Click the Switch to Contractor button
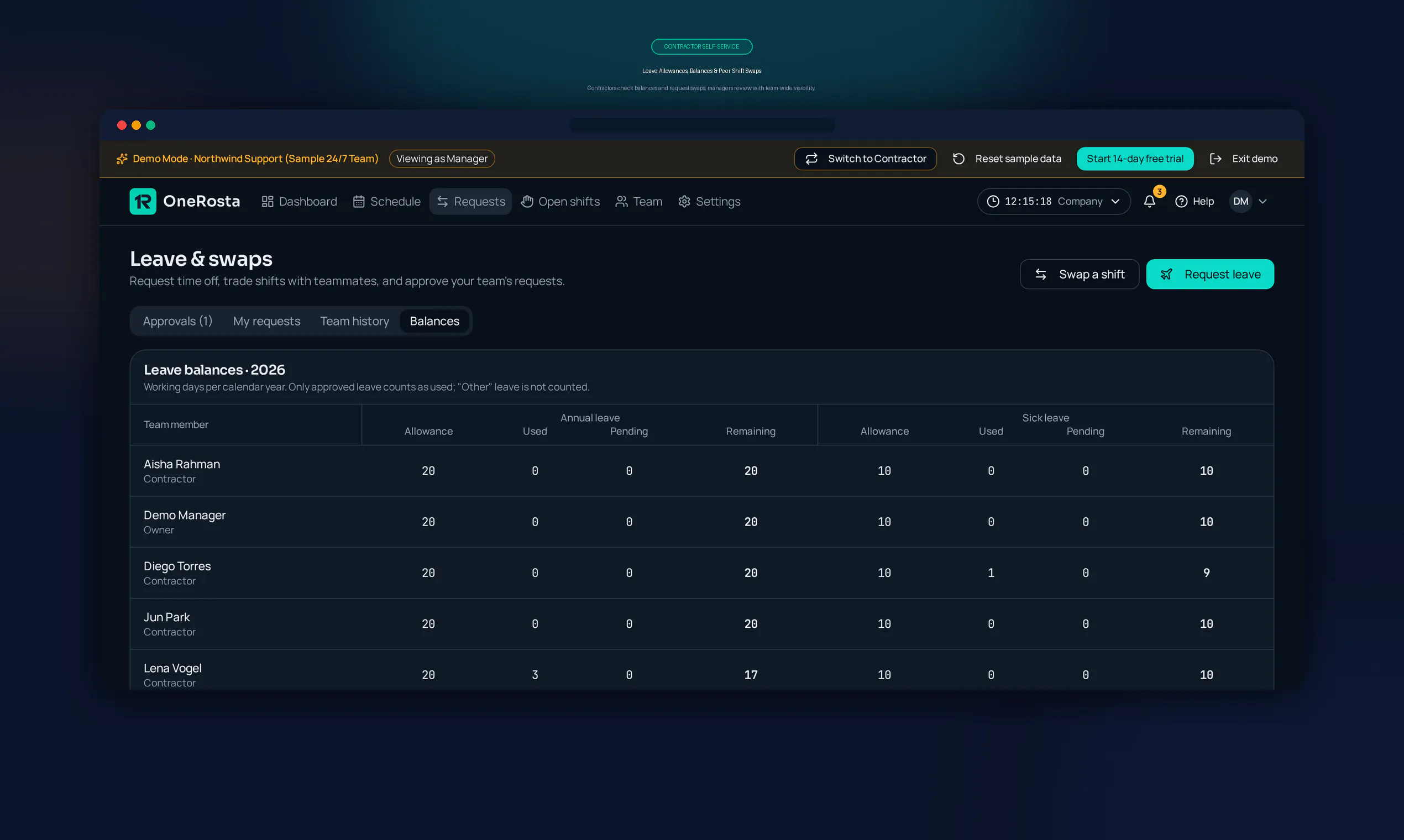 (x=865, y=159)
